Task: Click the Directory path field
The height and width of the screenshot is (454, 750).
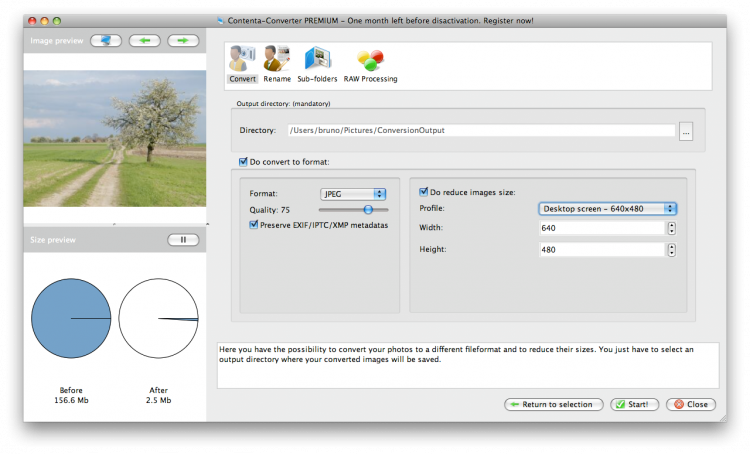Action: 481,130
